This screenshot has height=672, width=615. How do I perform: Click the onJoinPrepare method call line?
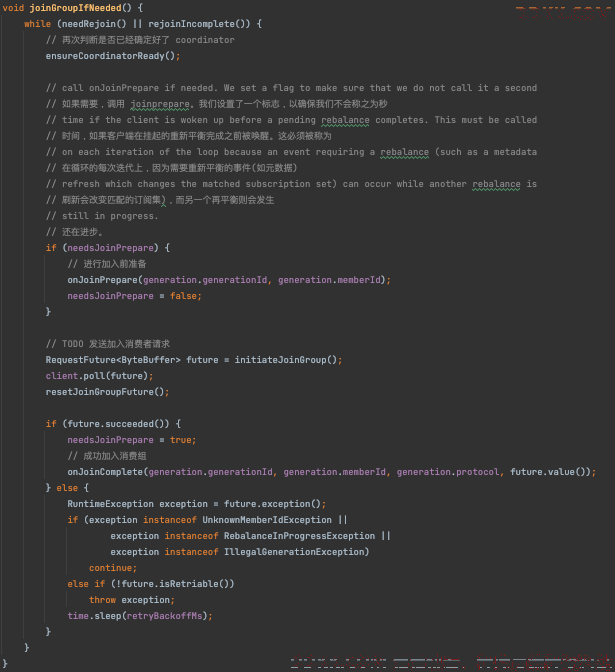[x=229, y=280]
